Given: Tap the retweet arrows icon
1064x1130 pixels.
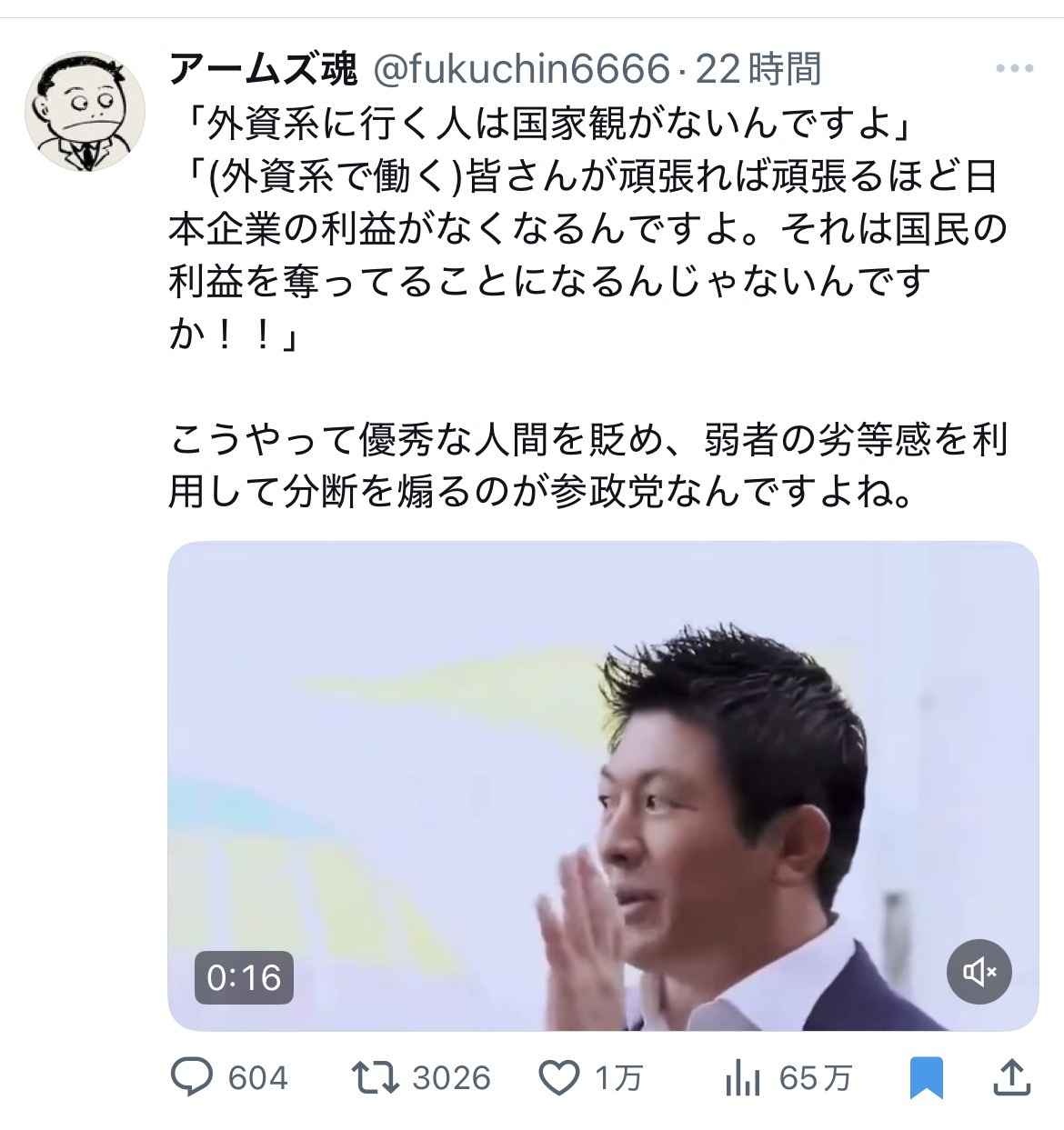Looking at the screenshot, I should pyautogui.click(x=376, y=1078).
